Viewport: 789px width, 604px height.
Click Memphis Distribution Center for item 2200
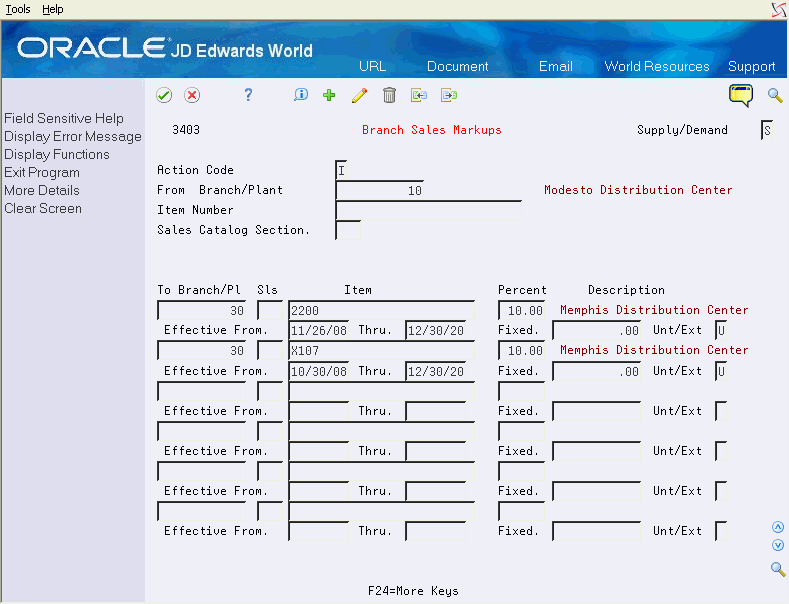pos(654,310)
